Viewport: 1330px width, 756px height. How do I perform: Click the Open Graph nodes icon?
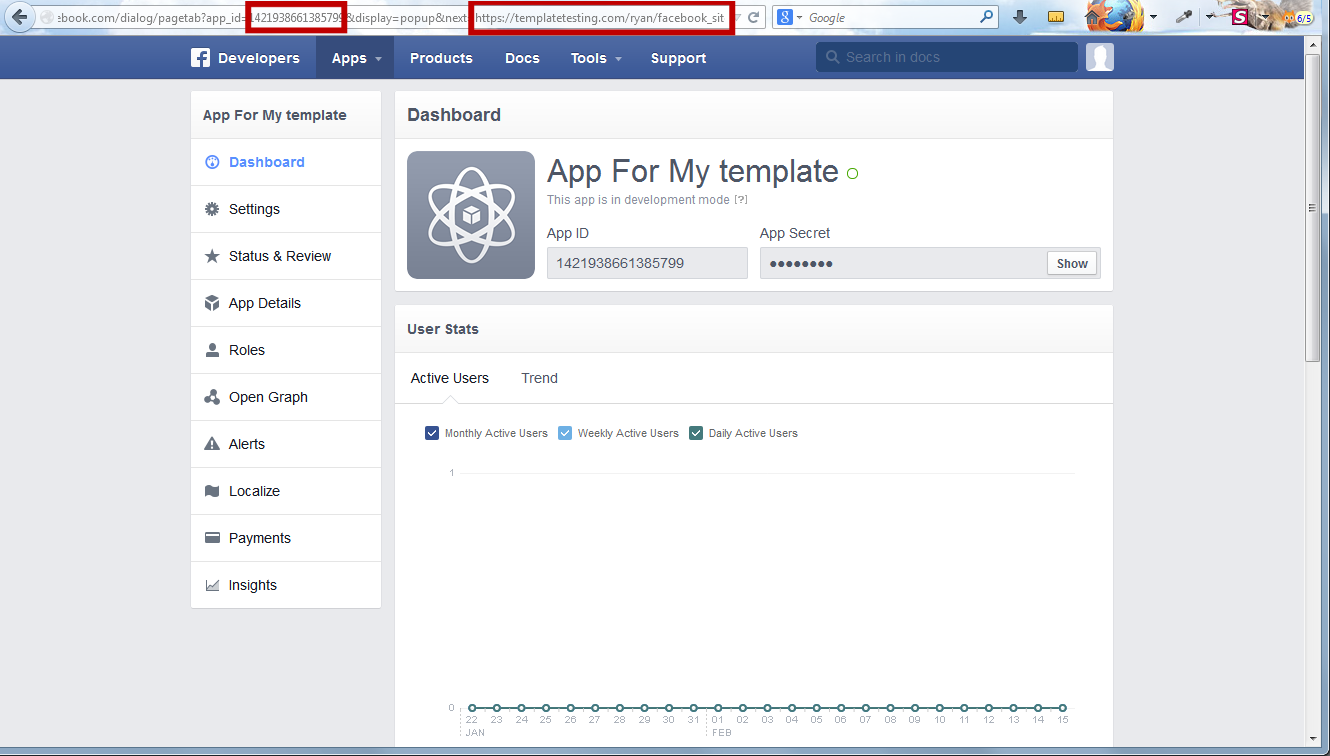click(x=212, y=397)
